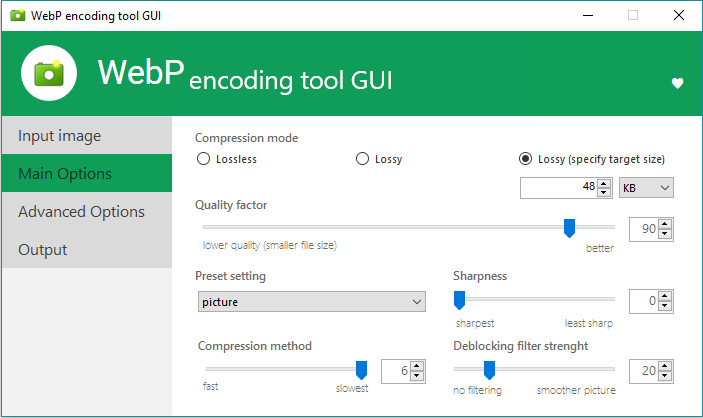The image size is (703, 418).
Task: Click the camera logo in the header
Action: coord(49,72)
